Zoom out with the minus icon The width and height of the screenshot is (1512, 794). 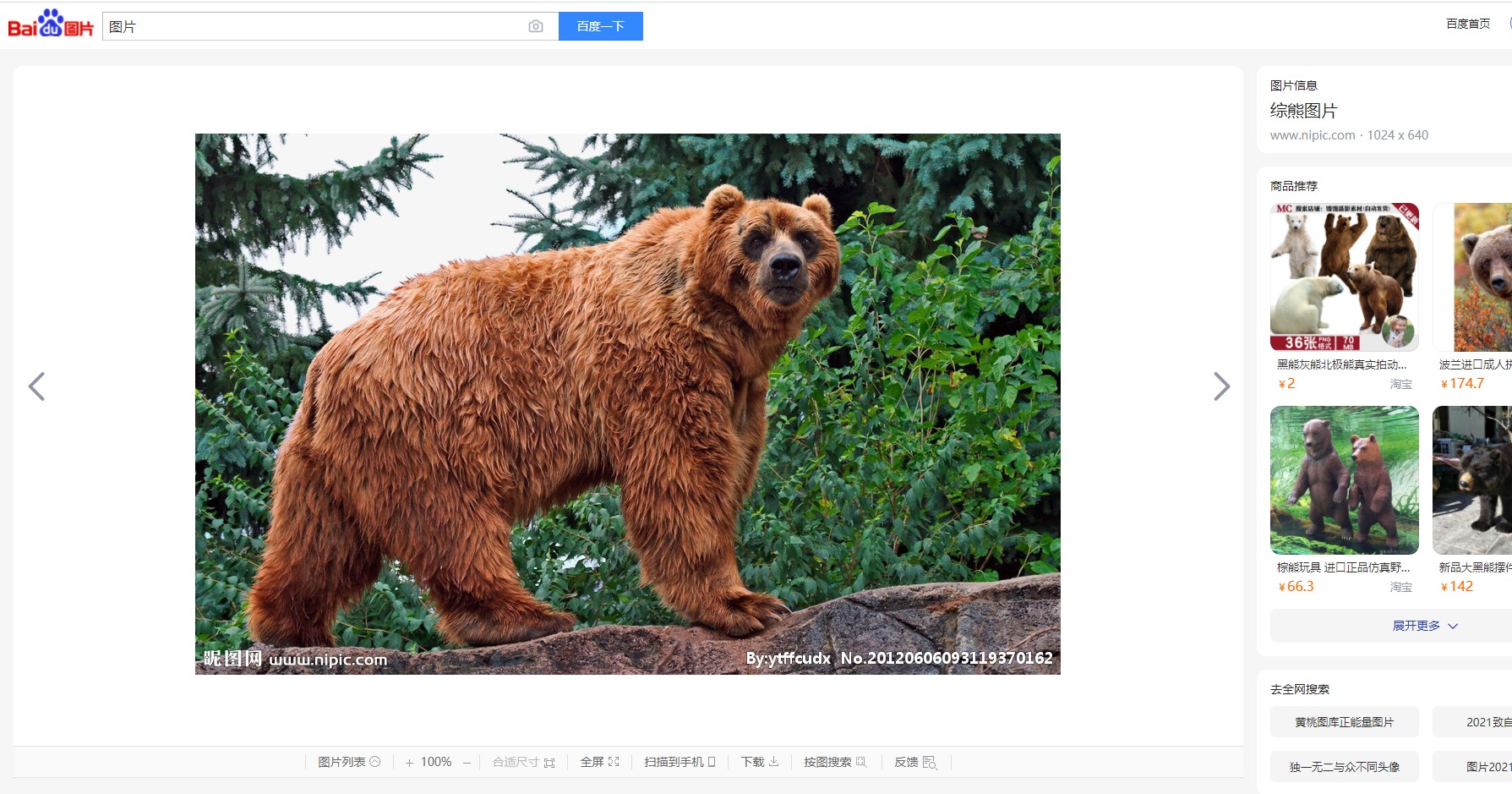[467, 763]
